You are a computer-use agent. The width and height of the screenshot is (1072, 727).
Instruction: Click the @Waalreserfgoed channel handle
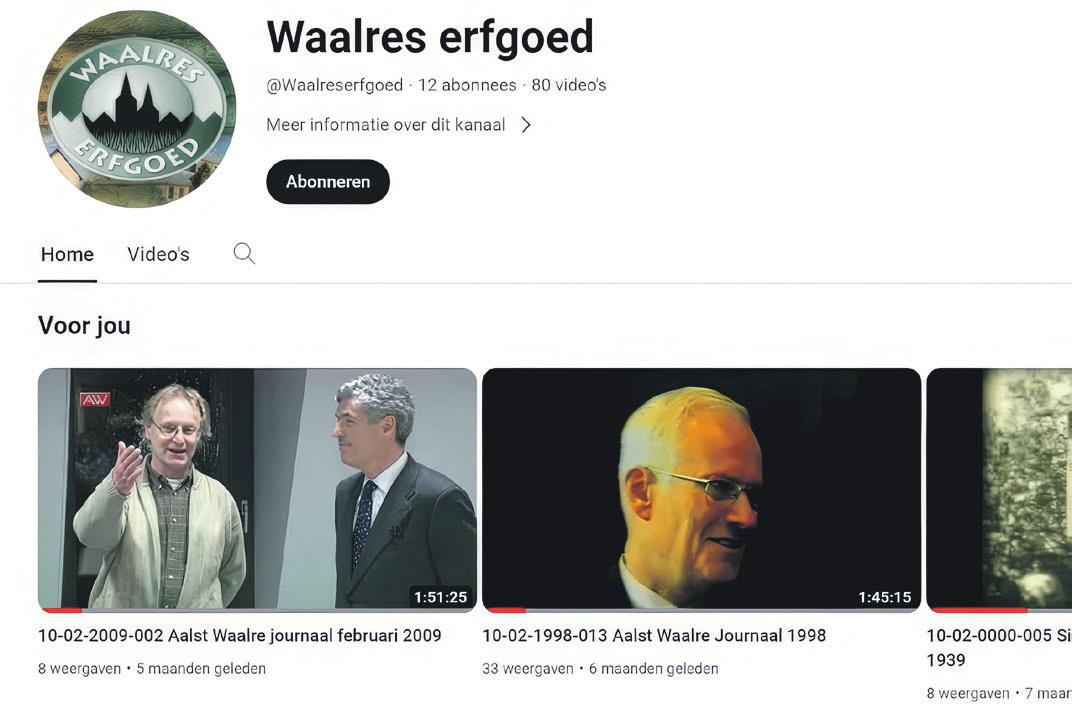tap(334, 85)
